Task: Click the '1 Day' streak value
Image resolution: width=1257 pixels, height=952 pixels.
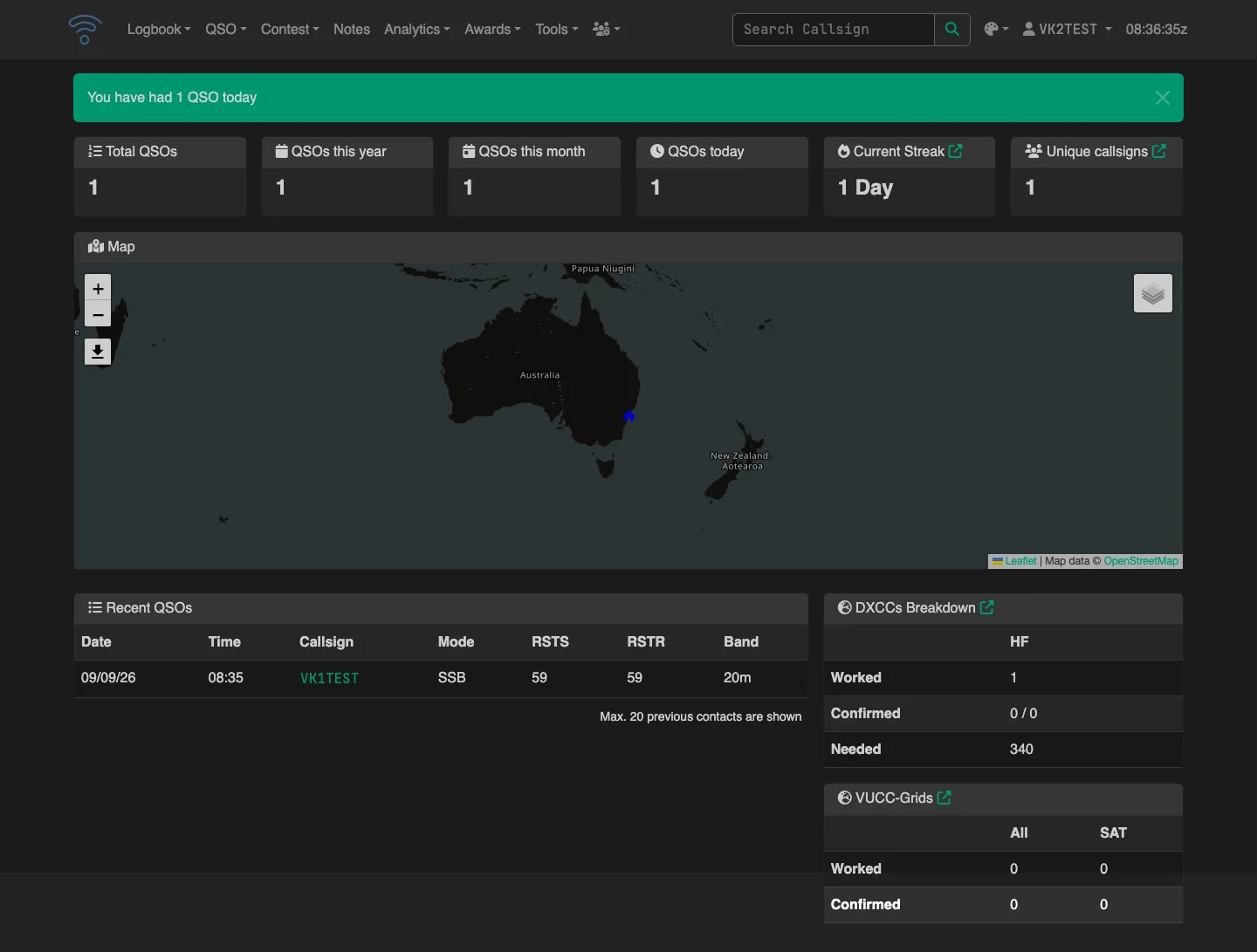Action: click(x=866, y=188)
